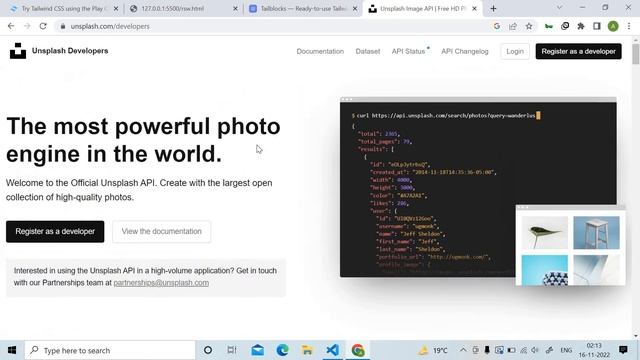Close the 127.0.0.1:5500 tab
This screenshot has height=360, width=640.
coord(235,9)
